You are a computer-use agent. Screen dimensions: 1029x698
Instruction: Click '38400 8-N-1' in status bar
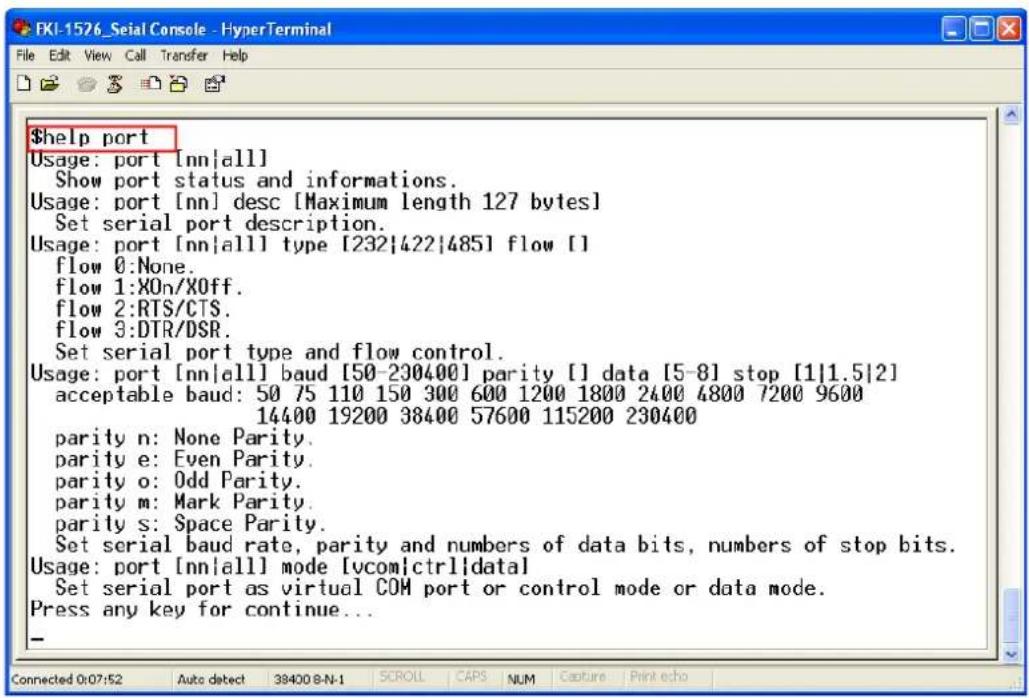[309, 679]
